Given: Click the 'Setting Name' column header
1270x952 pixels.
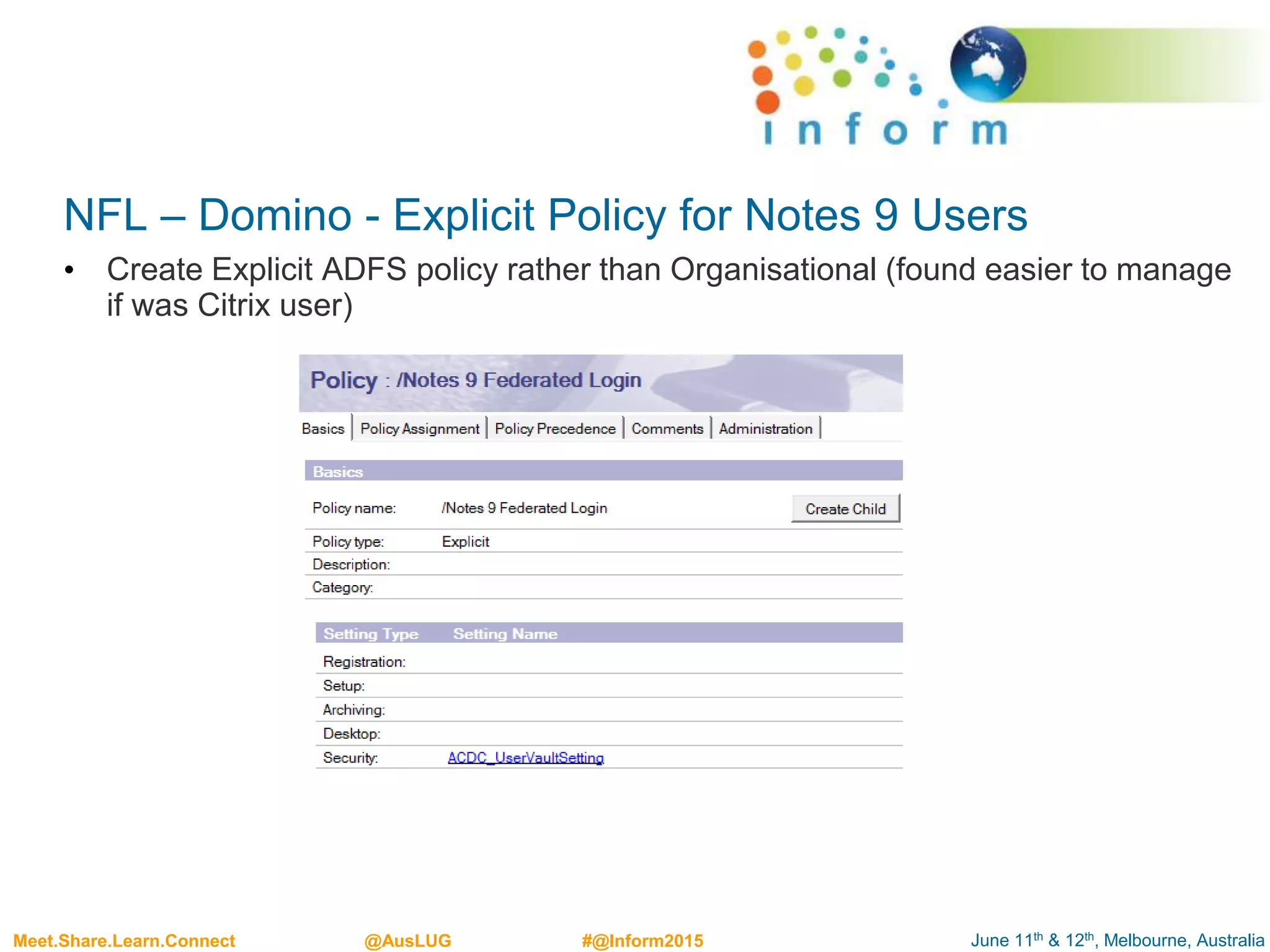Looking at the screenshot, I should [505, 633].
